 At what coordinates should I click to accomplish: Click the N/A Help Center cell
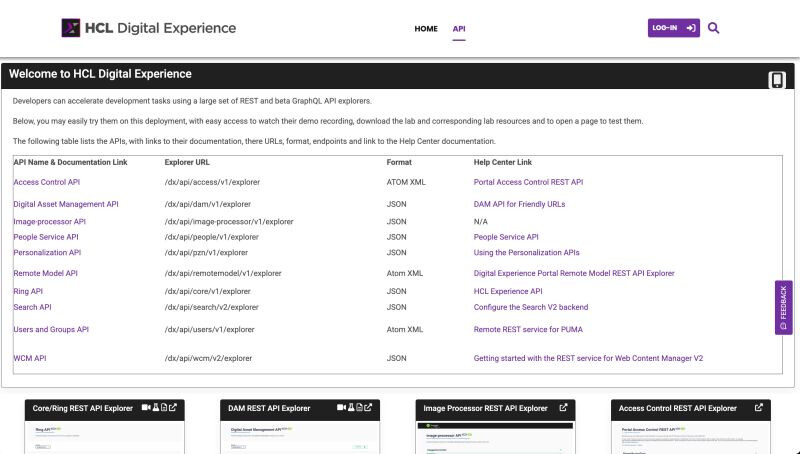click(x=481, y=222)
